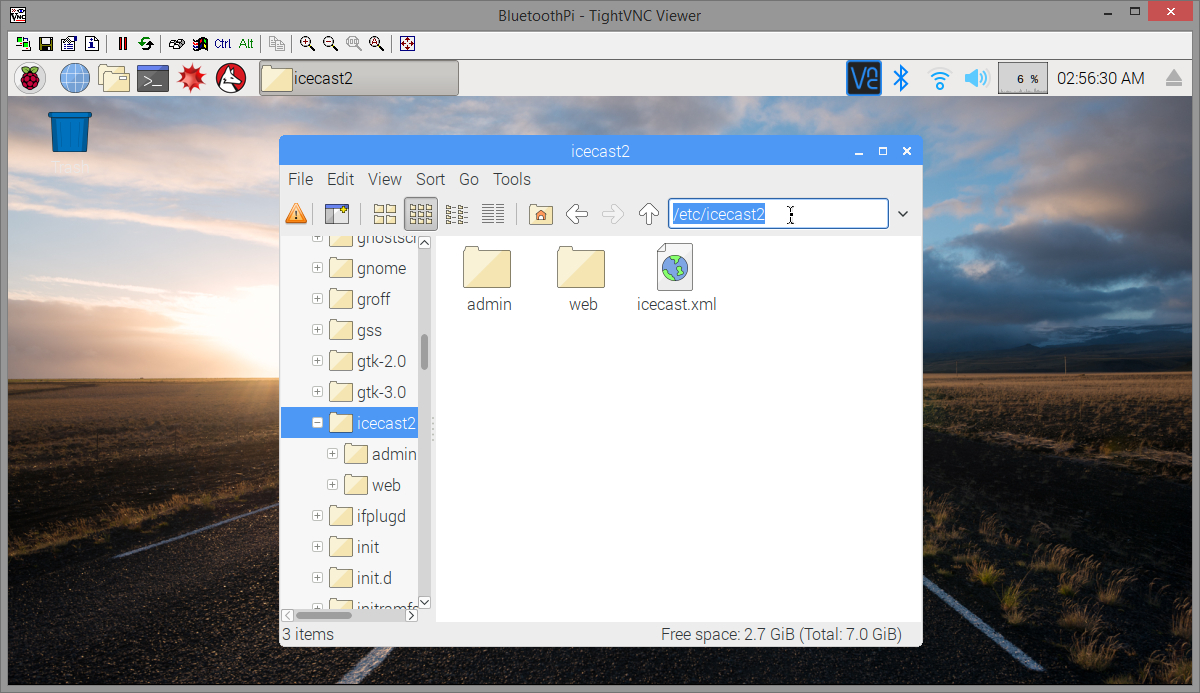Zoom in on the VNC viewer
The width and height of the screenshot is (1200, 693).
click(x=307, y=44)
